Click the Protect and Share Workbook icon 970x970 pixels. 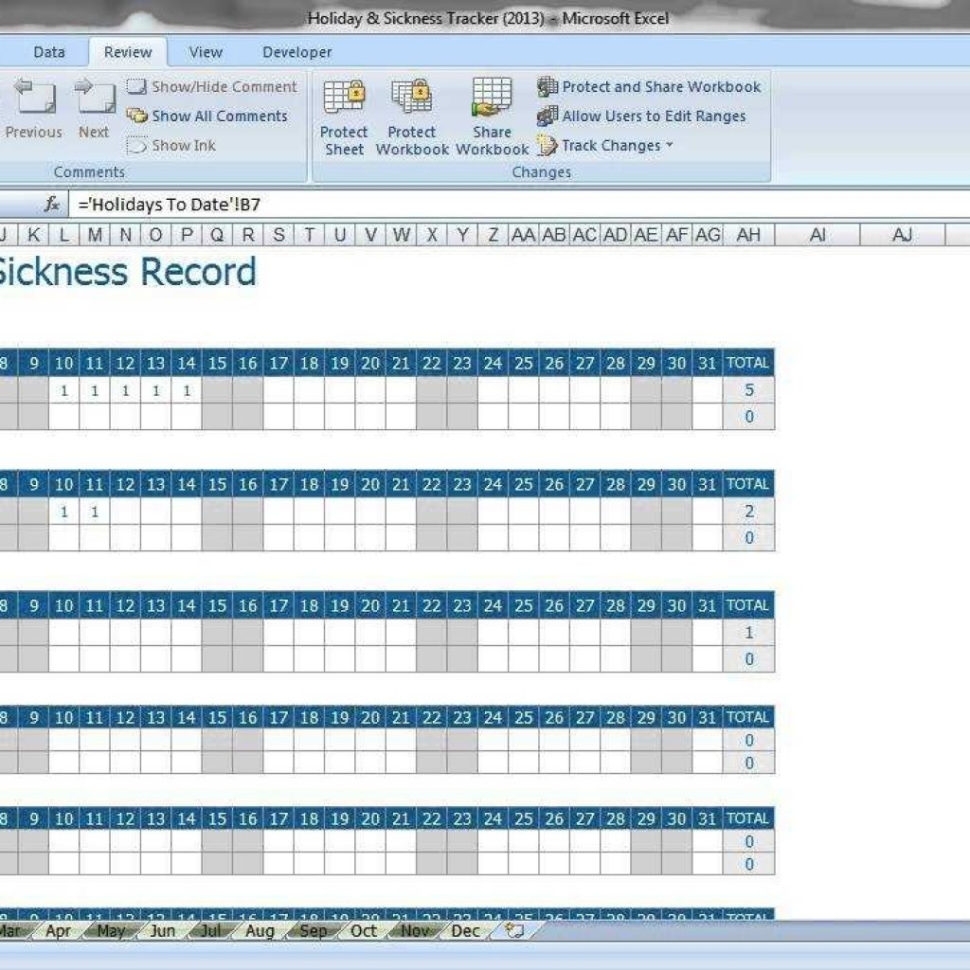(x=649, y=87)
